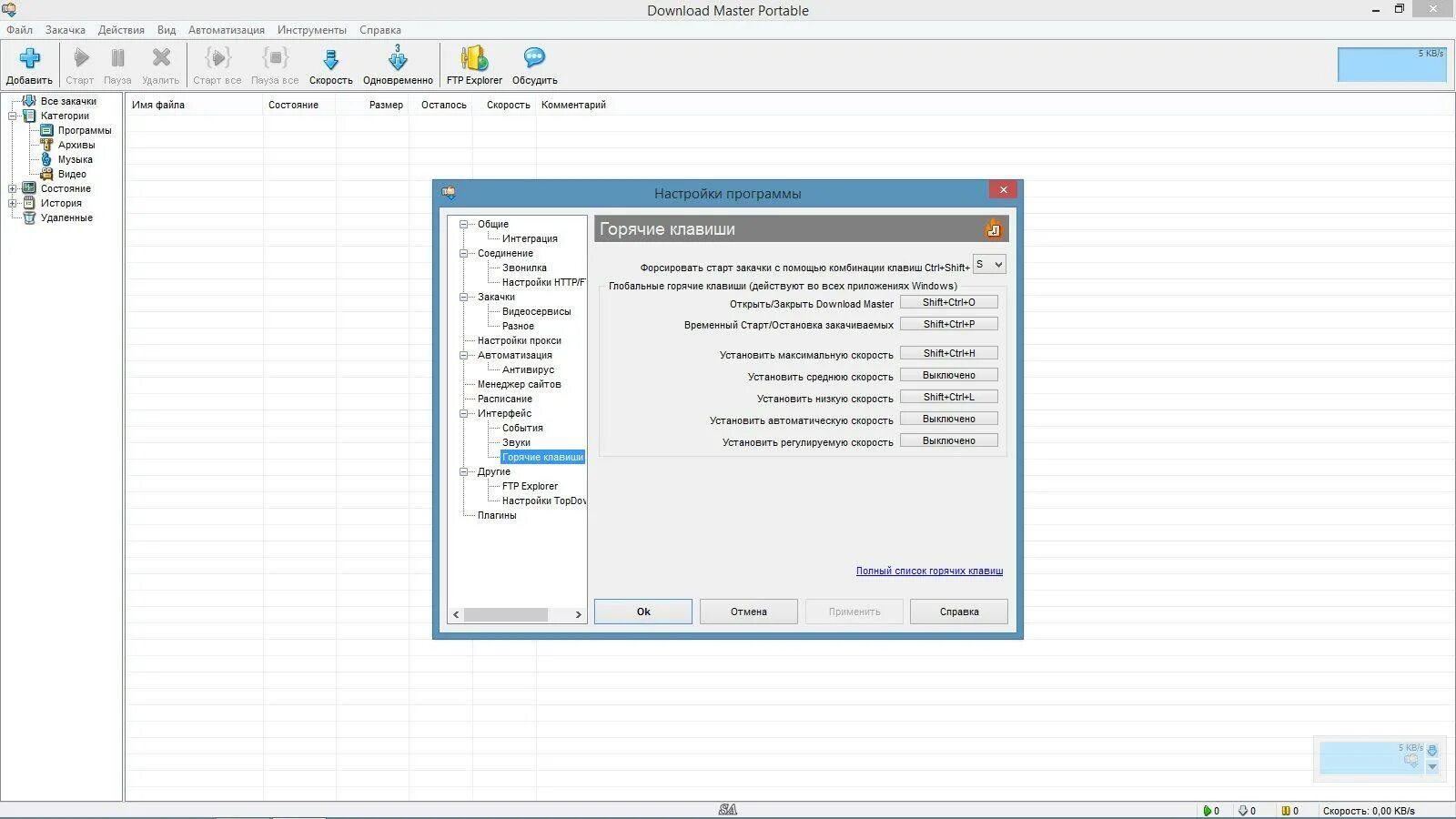The image size is (1456, 819).
Task: Collapse the Категории tree node
Action: click(x=13, y=116)
